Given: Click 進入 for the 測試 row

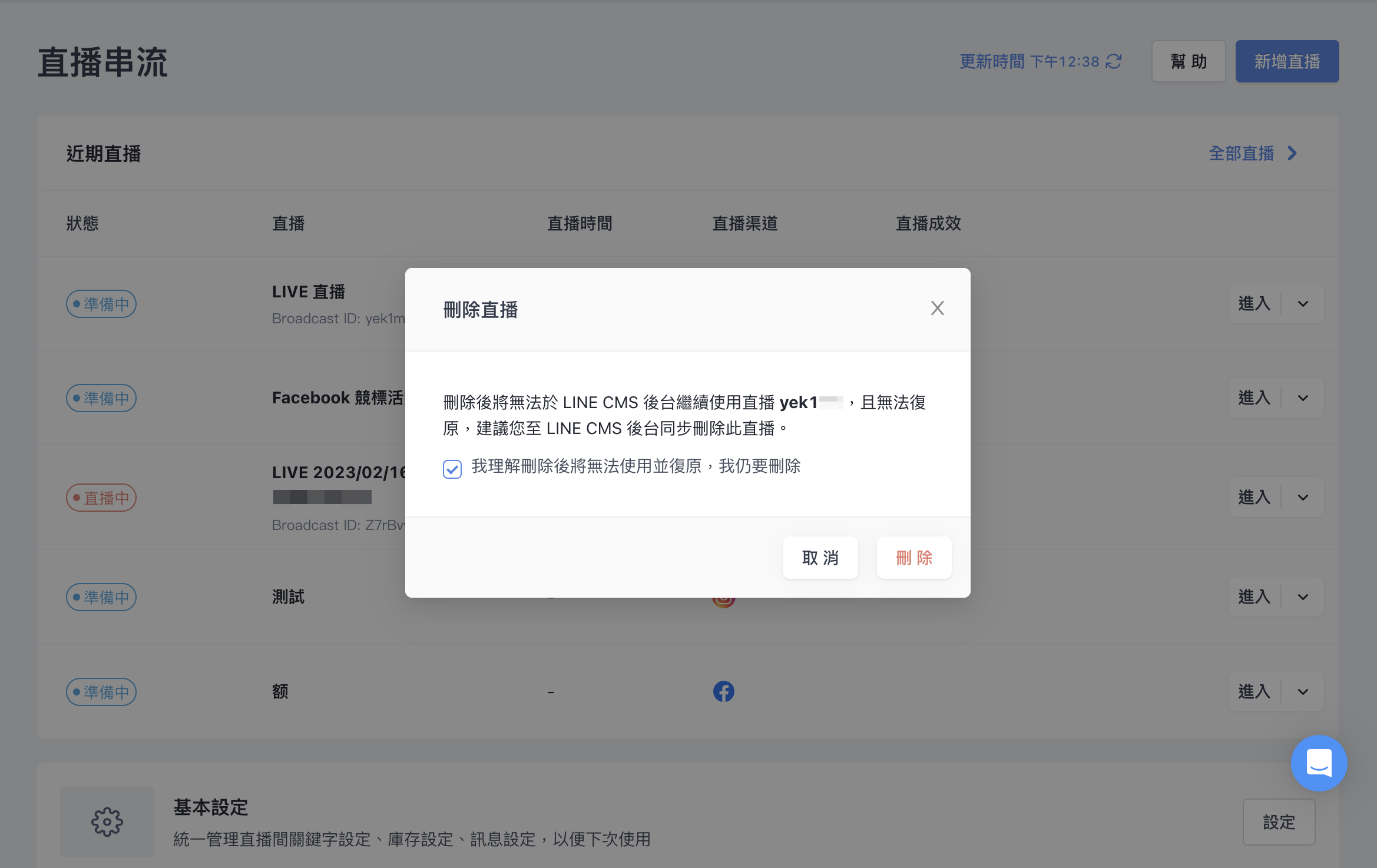Looking at the screenshot, I should point(1254,597).
